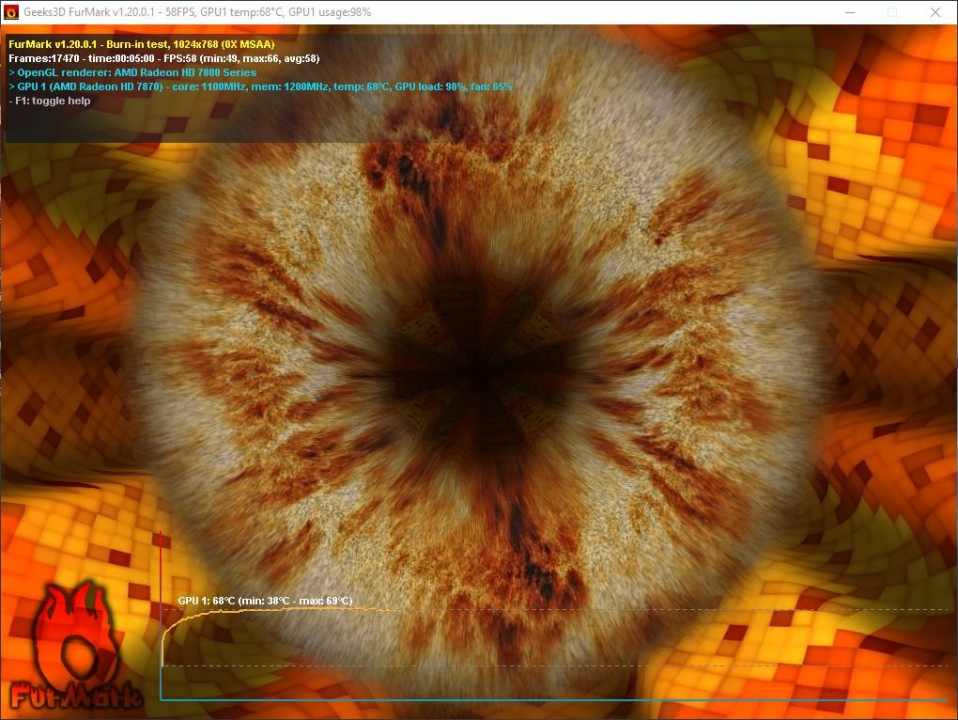
Task: Click the 'GPU 1: 68°C' temperature graph label
Action: point(265,601)
